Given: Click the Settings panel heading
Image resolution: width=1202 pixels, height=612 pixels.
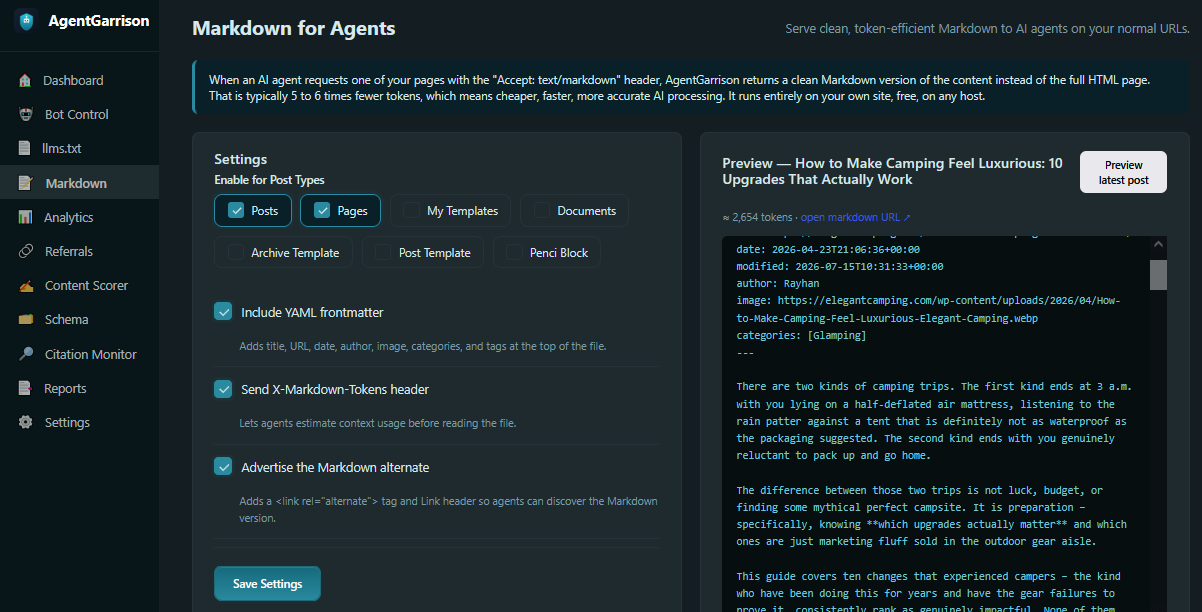Looking at the screenshot, I should [x=240, y=159].
